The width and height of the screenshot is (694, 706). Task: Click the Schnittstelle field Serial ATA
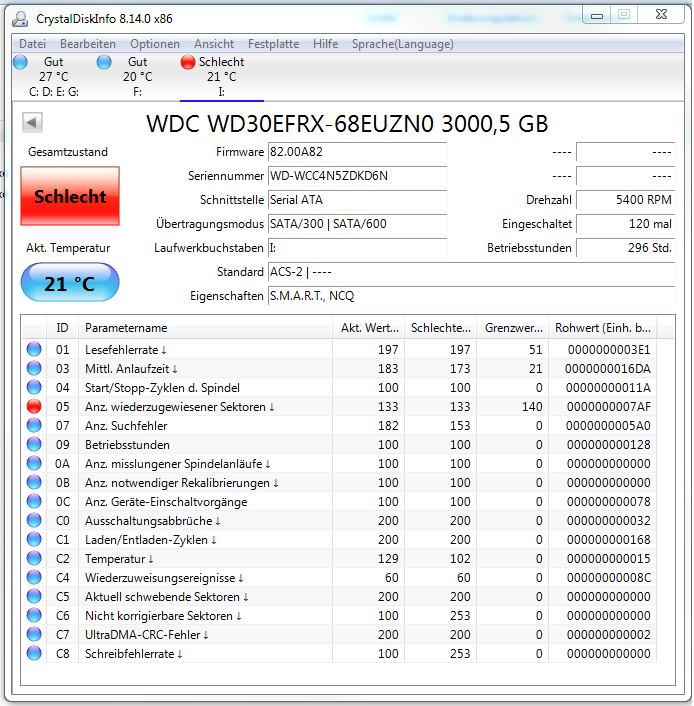coord(358,200)
